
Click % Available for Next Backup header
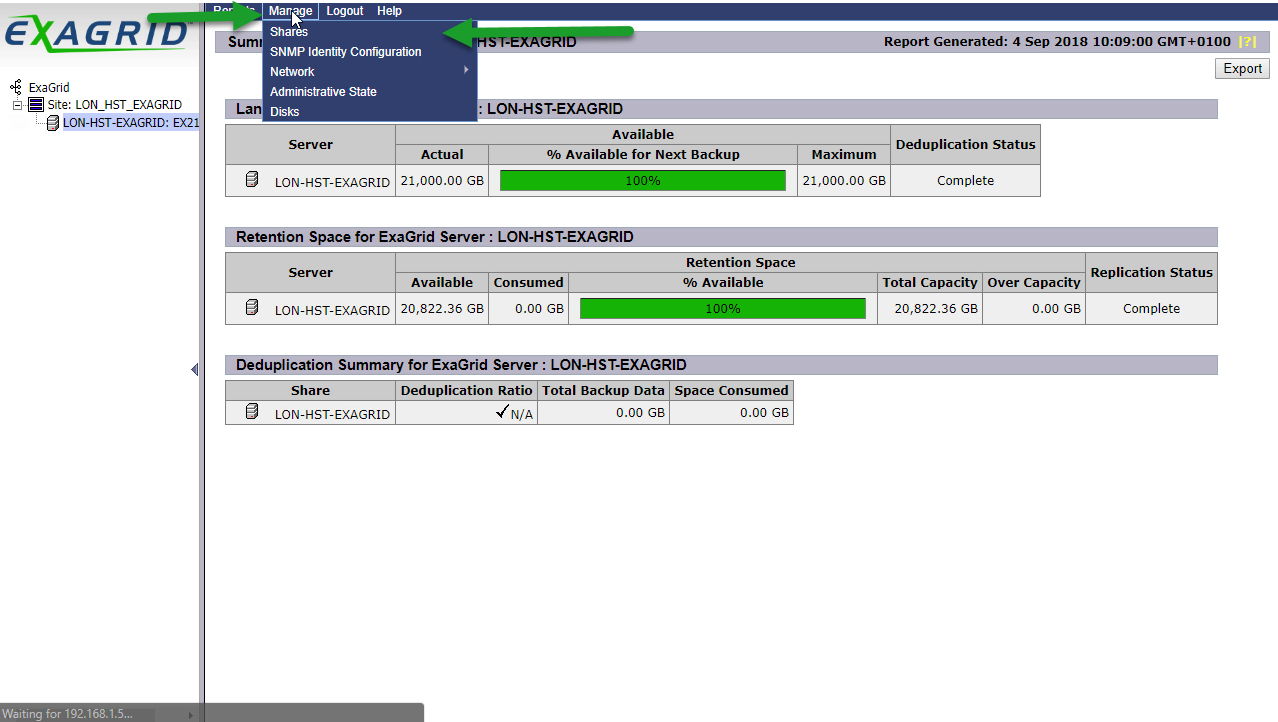pos(643,154)
